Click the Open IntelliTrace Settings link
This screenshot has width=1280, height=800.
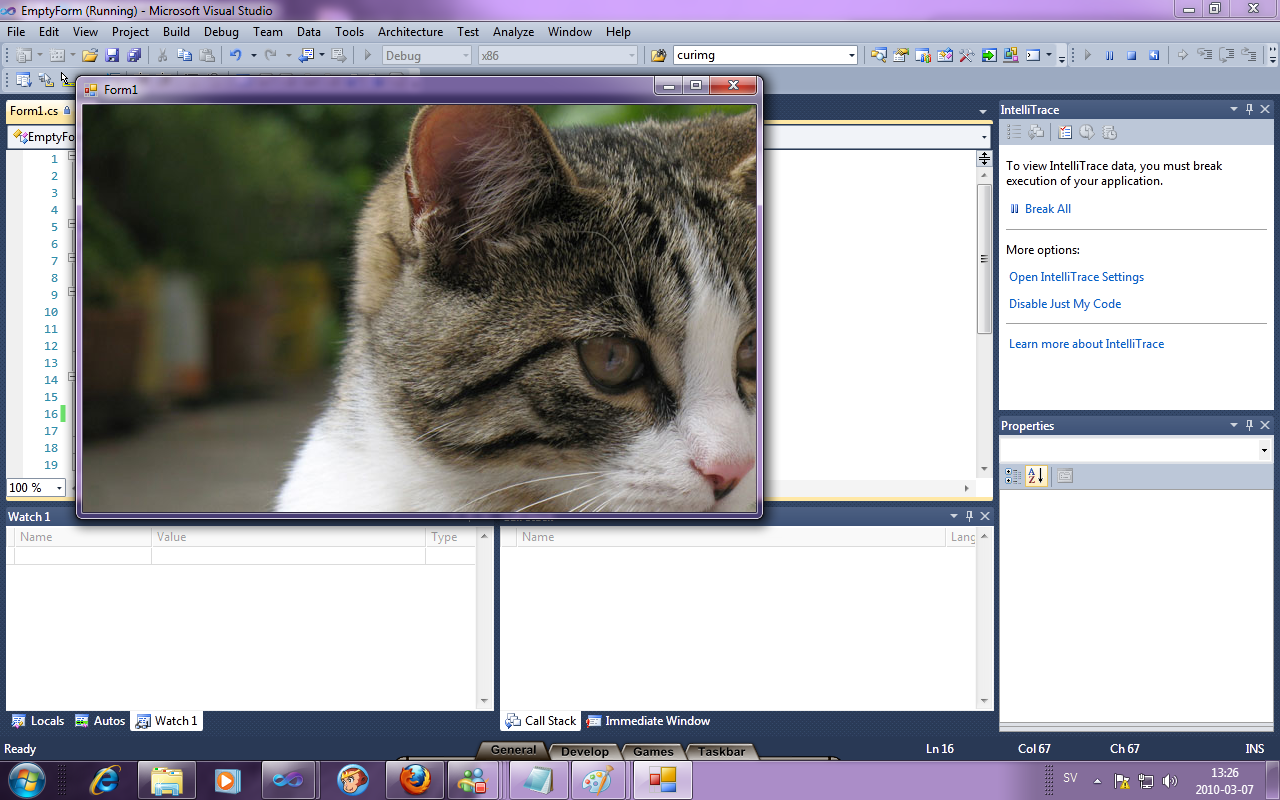click(x=1076, y=277)
